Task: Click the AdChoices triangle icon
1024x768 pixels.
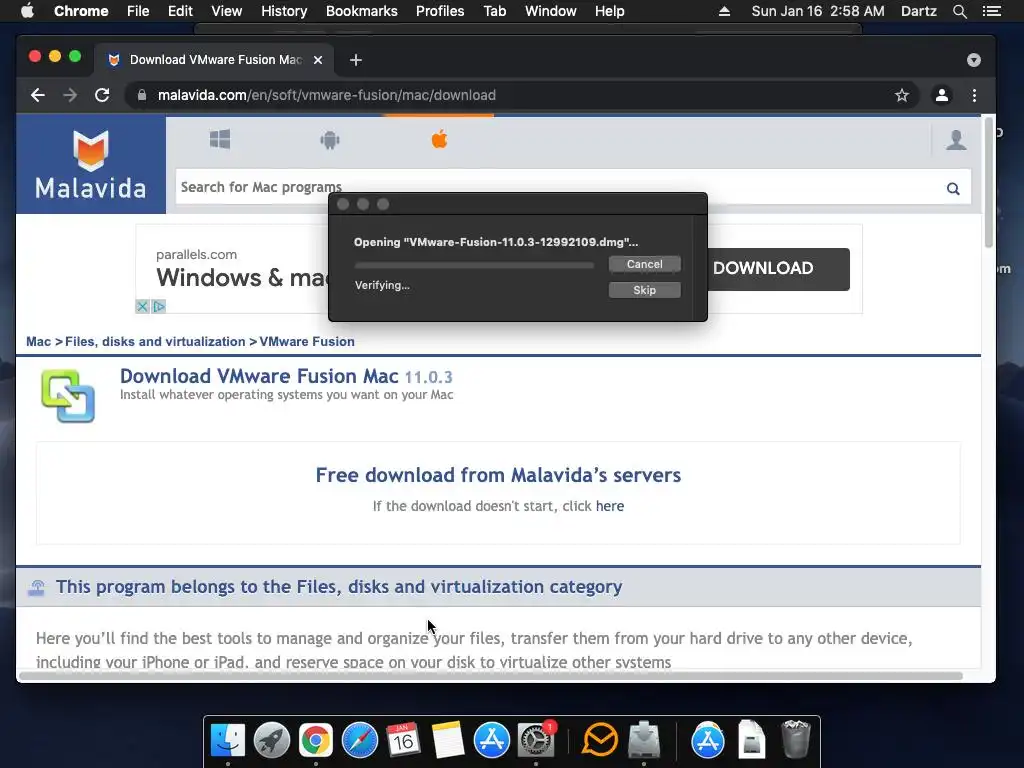Action: tap(159, 306)
